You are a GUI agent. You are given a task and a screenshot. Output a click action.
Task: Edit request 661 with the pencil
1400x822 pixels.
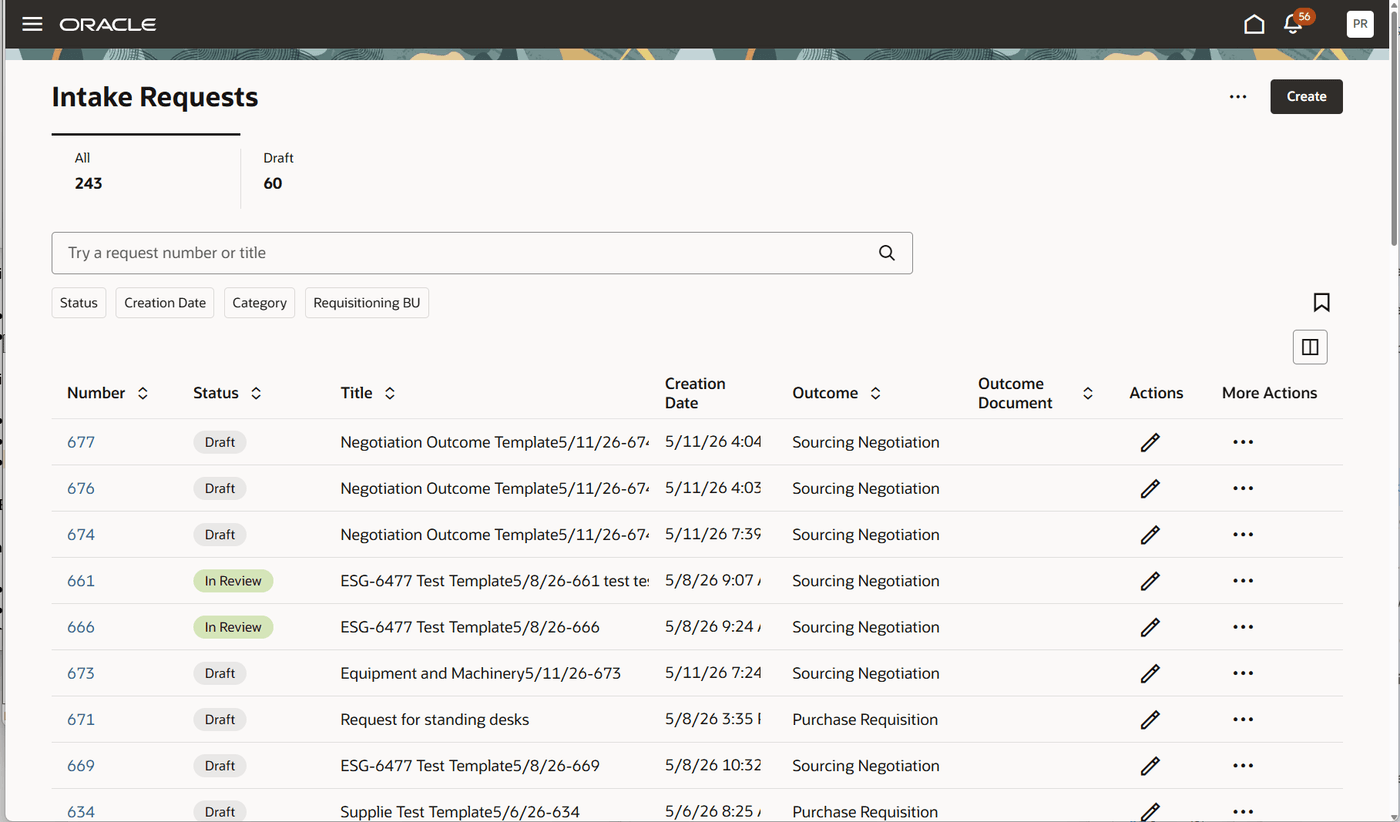[x=1150, y=581]
